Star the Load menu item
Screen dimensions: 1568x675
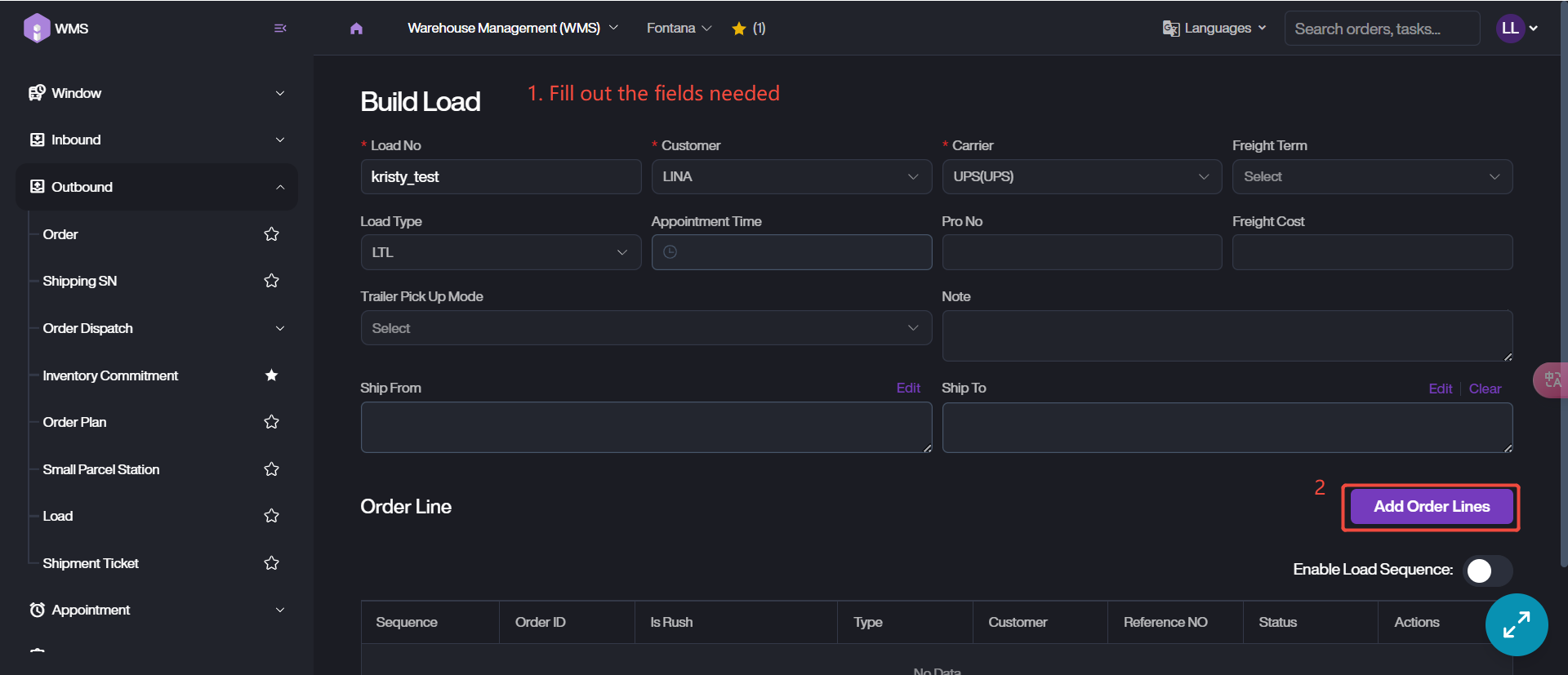tap(272, 516)
